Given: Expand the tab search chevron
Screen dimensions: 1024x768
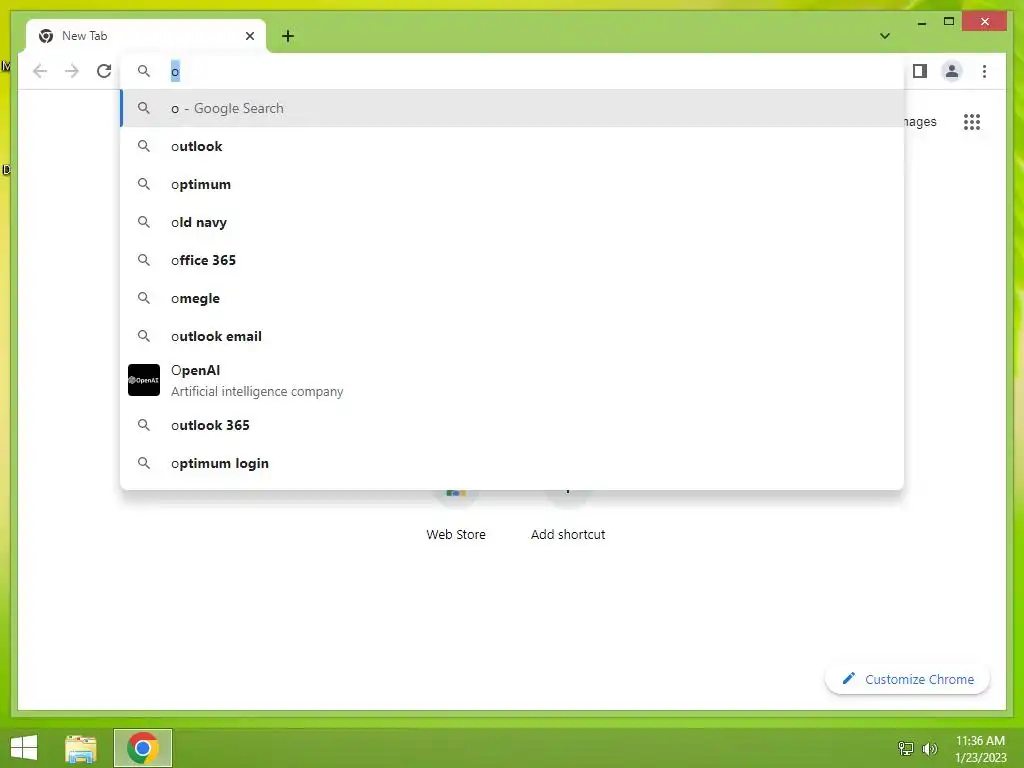Looking at the screenshot, I should tap(884, 36).
